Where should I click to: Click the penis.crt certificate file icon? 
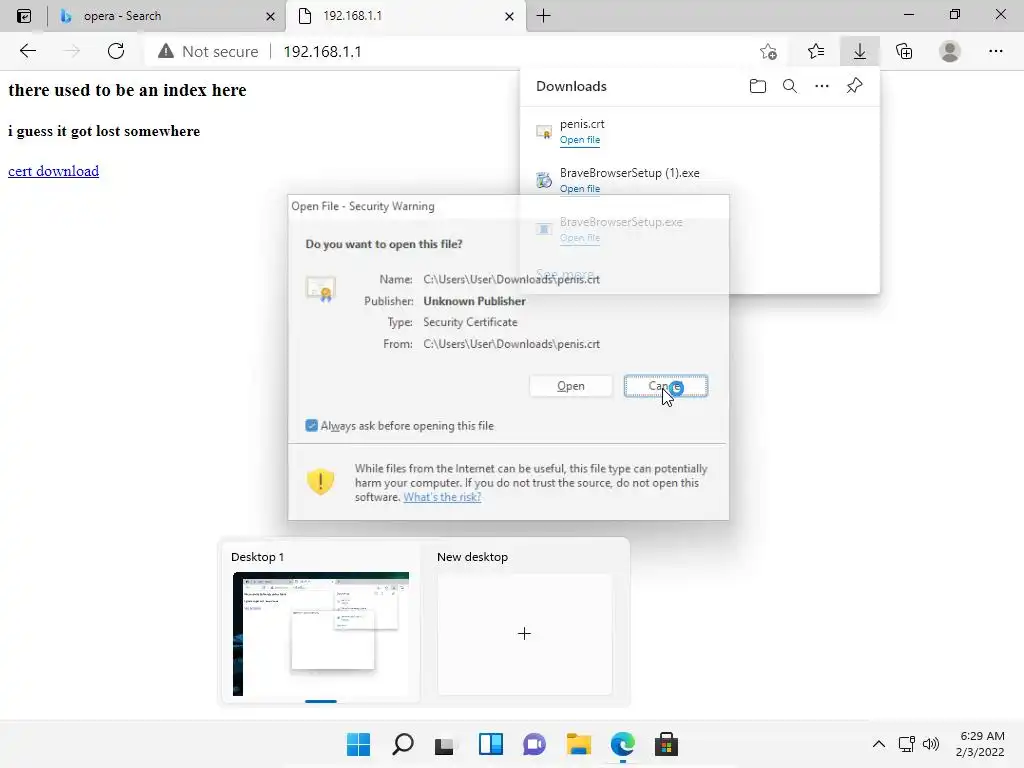544,132
